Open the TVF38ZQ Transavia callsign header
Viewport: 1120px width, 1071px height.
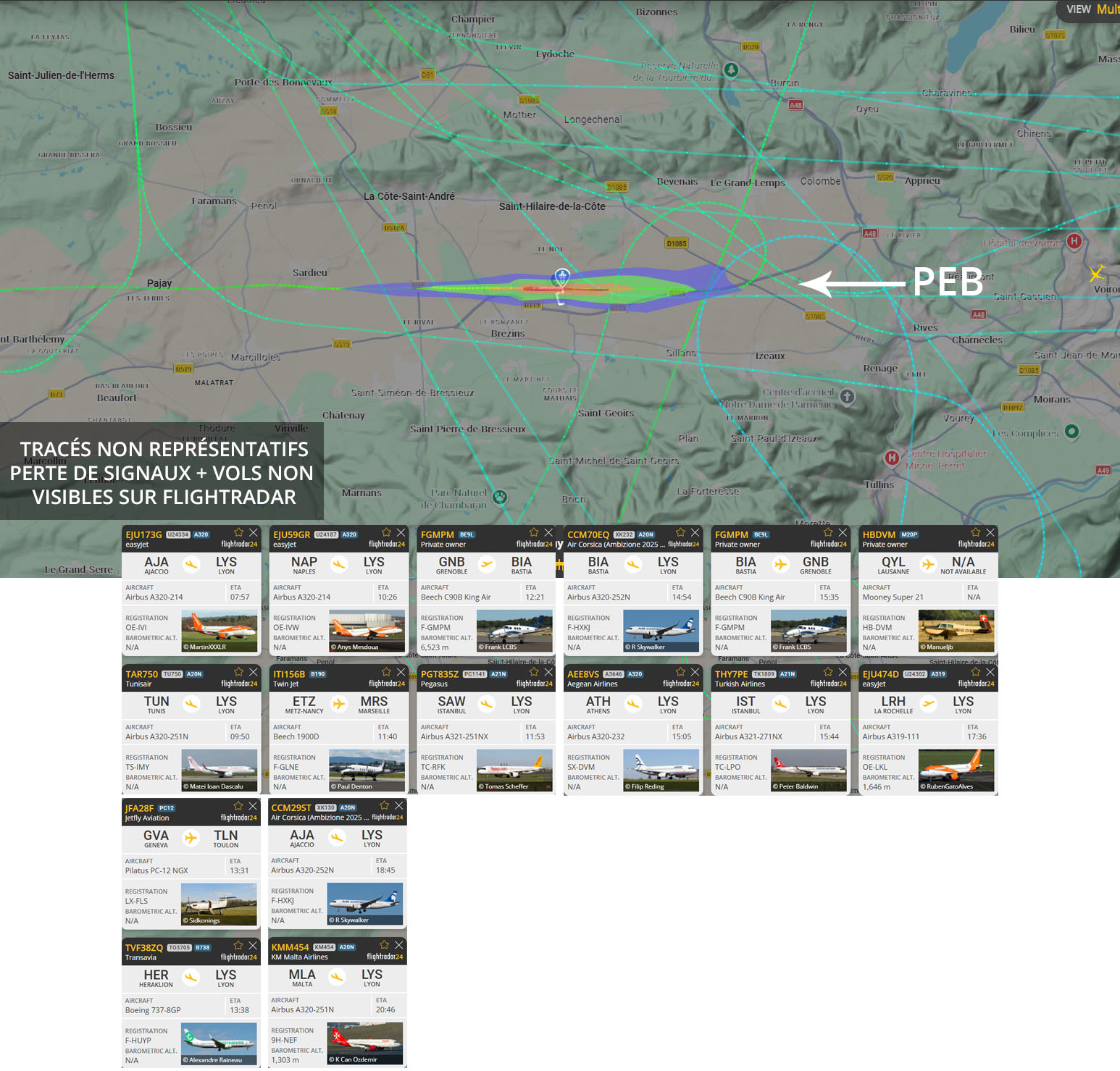(x=144, y=947)
